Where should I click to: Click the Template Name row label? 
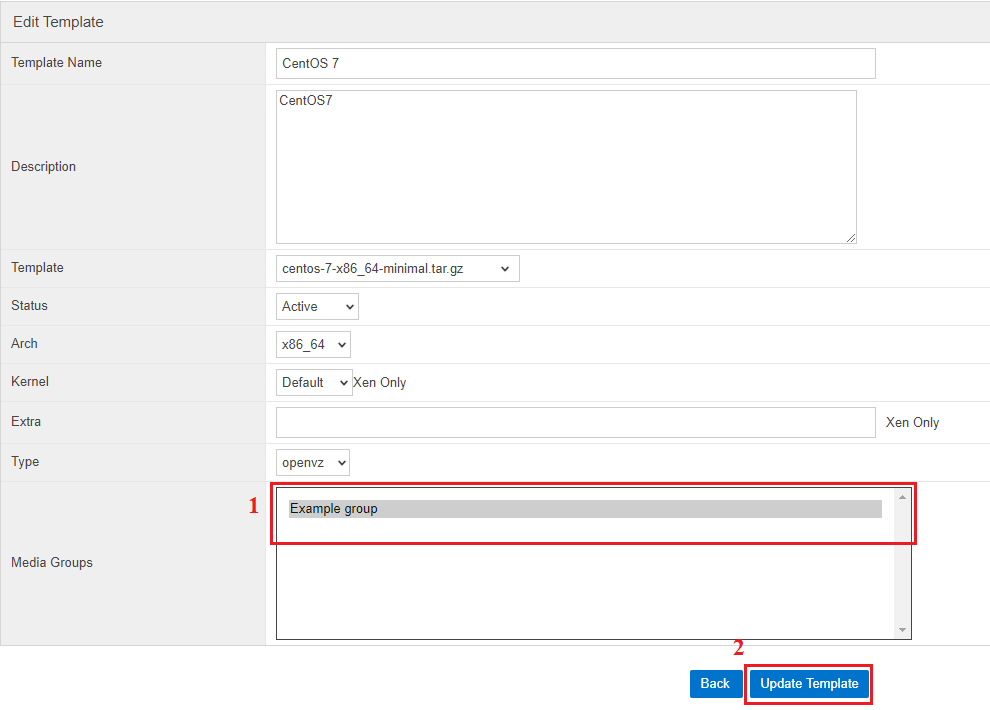click(x=56, y=63)
